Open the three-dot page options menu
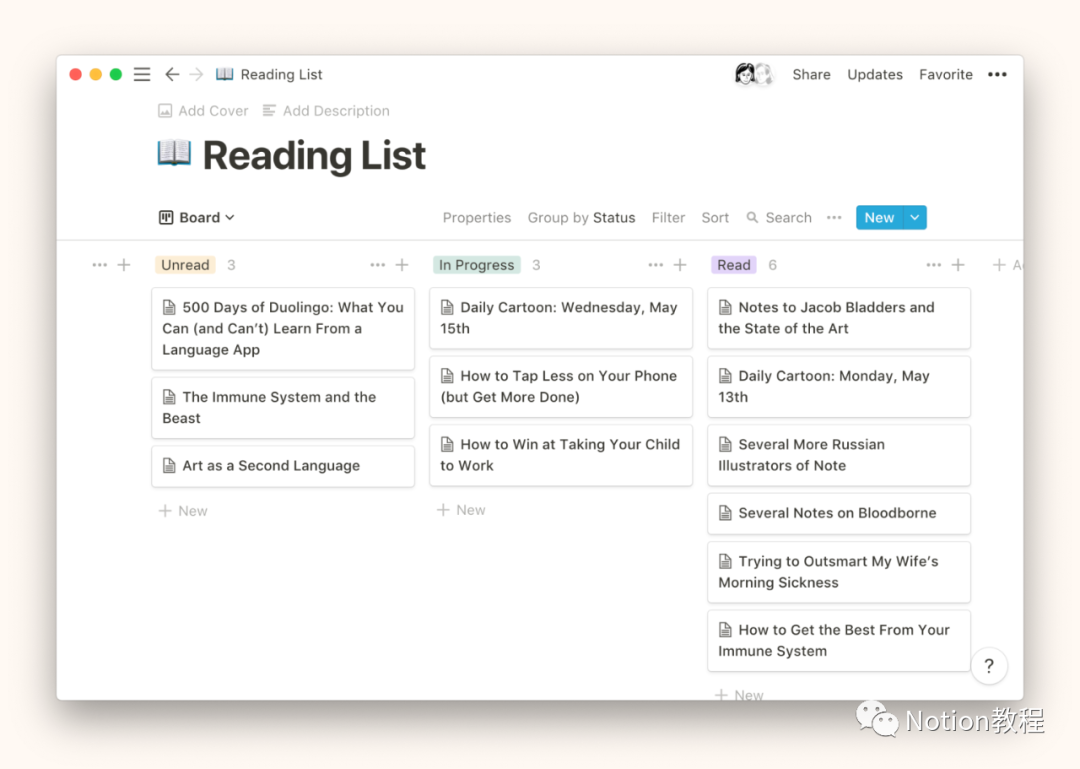This screenshot has width=1080, height=769. click(997, 75)
